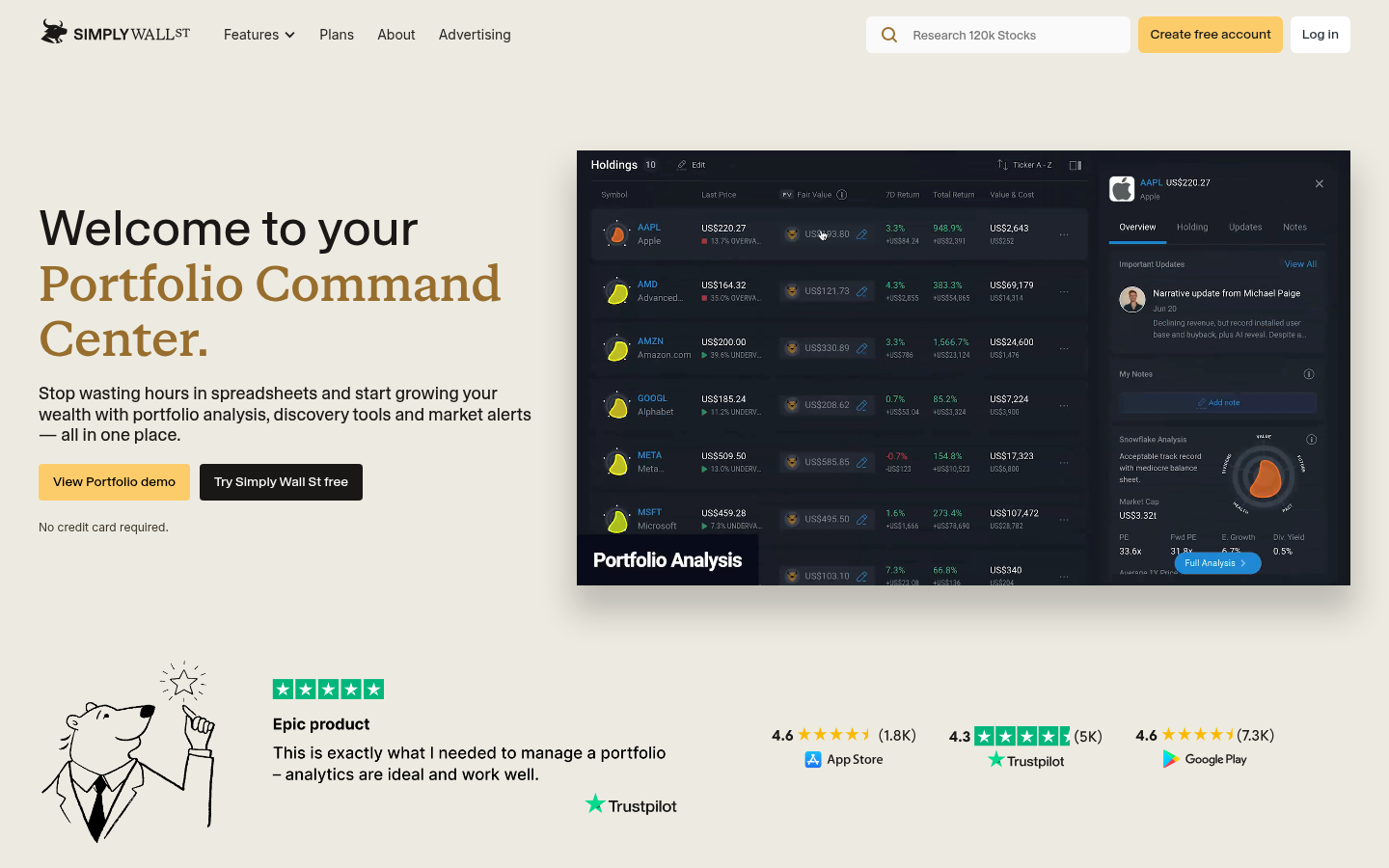Click the AMZN snowflake icon
The width and height of the screenshot is (1389, 868).
(x=615, y=348)
